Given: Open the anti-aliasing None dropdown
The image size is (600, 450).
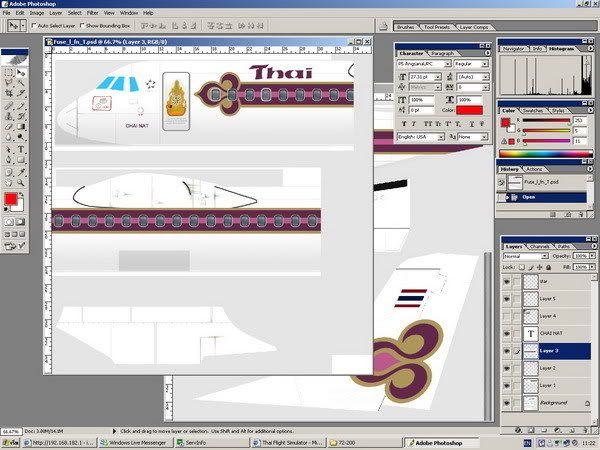Looking at the screenshot, I should [485, 137].
